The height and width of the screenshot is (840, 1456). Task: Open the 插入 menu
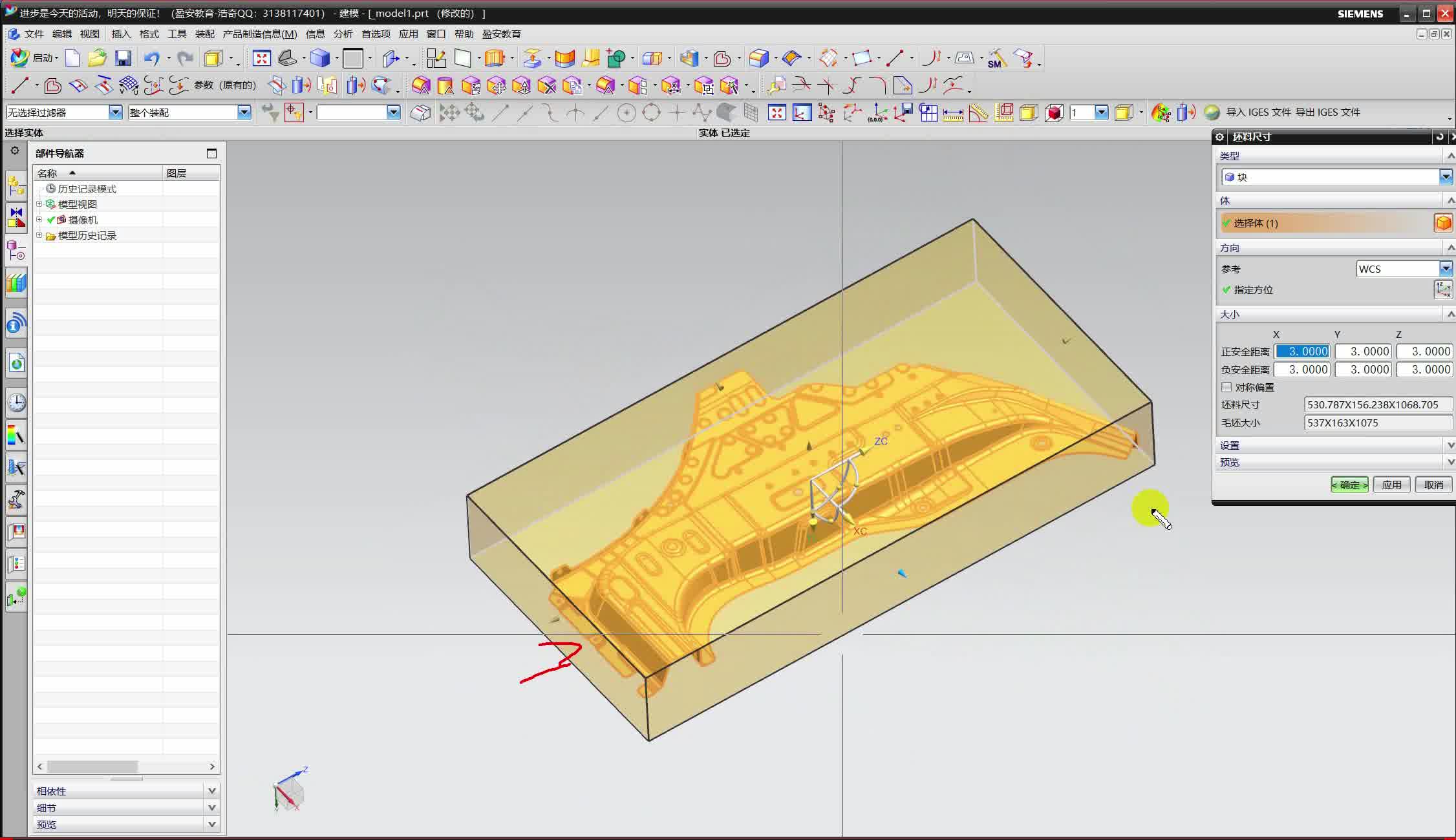pos(121,34)
